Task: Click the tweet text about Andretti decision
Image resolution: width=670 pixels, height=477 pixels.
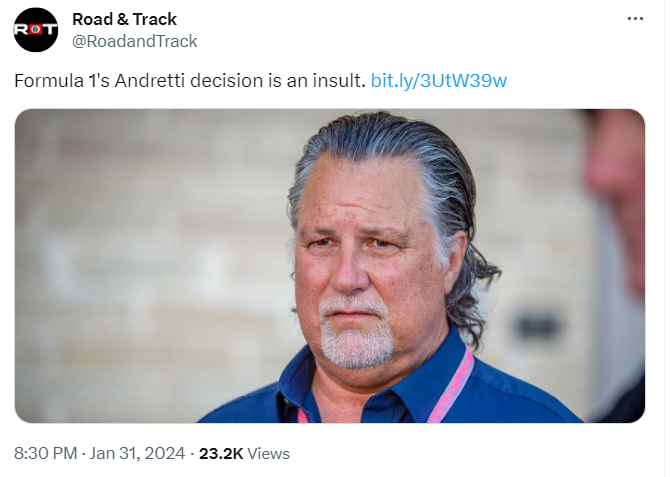Action: pos(190,80)
